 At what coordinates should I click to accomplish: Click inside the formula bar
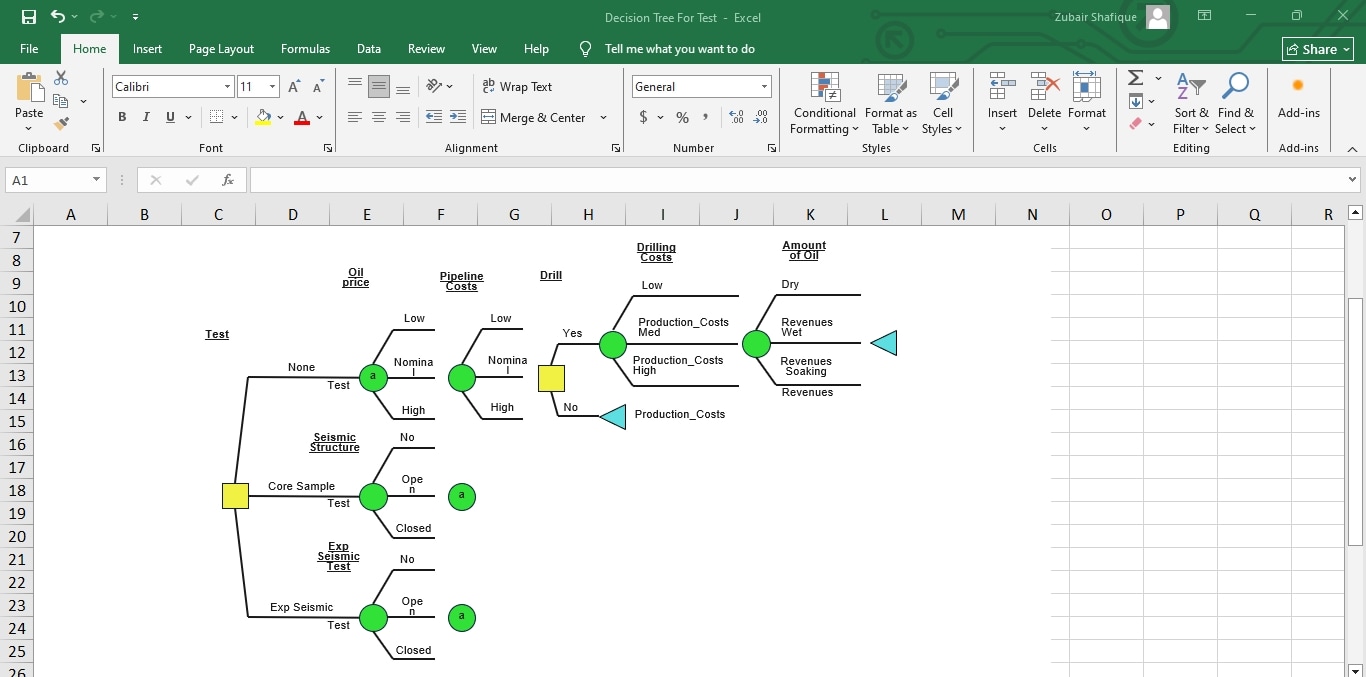[x=700, y=181]
